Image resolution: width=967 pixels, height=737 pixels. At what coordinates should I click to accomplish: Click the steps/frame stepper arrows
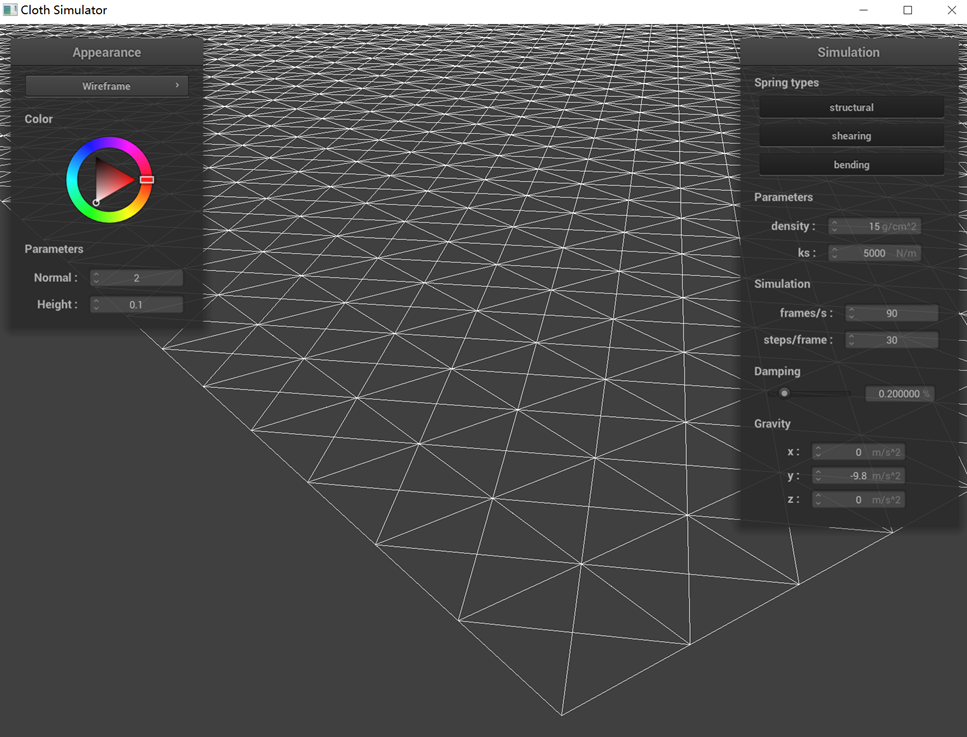[852, 341]
